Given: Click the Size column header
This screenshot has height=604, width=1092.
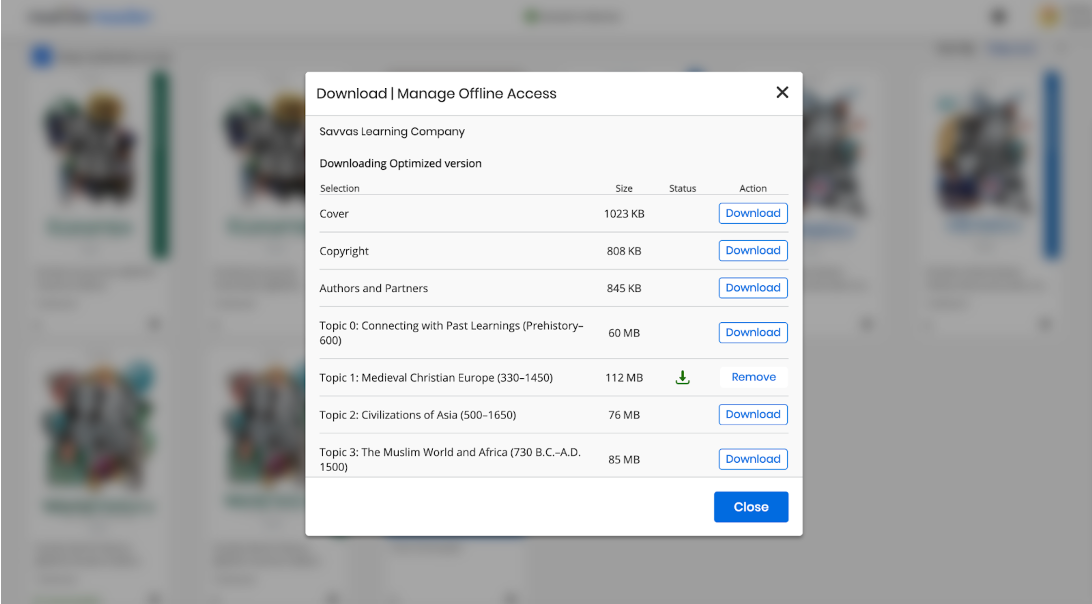Looking at the screenshot, I should pos(624,188).
